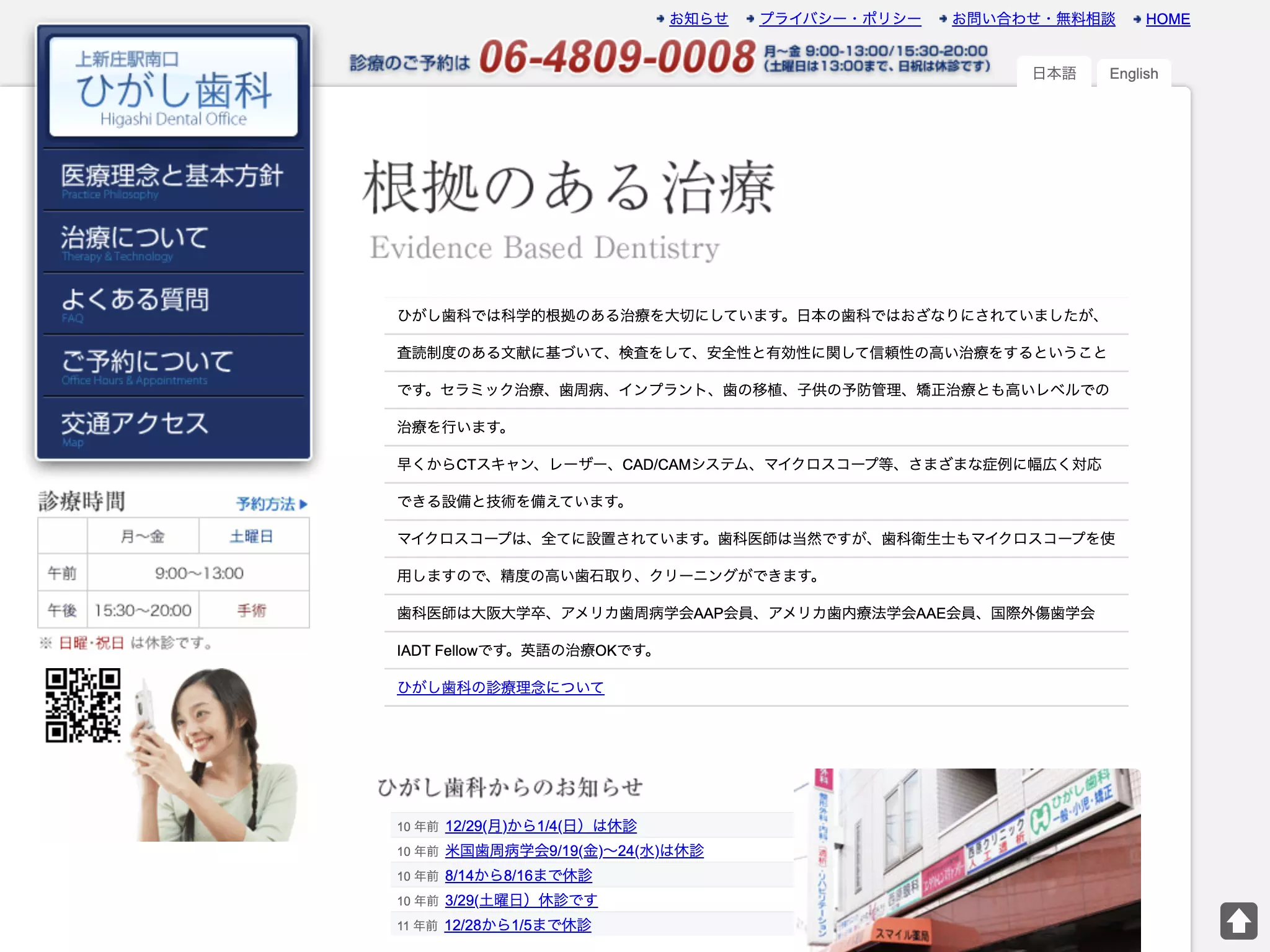Open news 8/14から8/16まで休診

pos(518,875)
